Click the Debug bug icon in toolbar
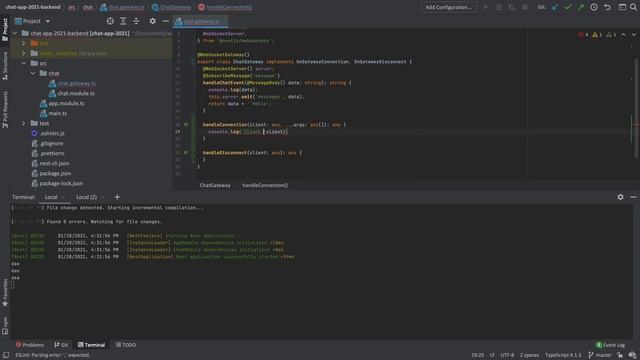640x360 pixels. 499,7
